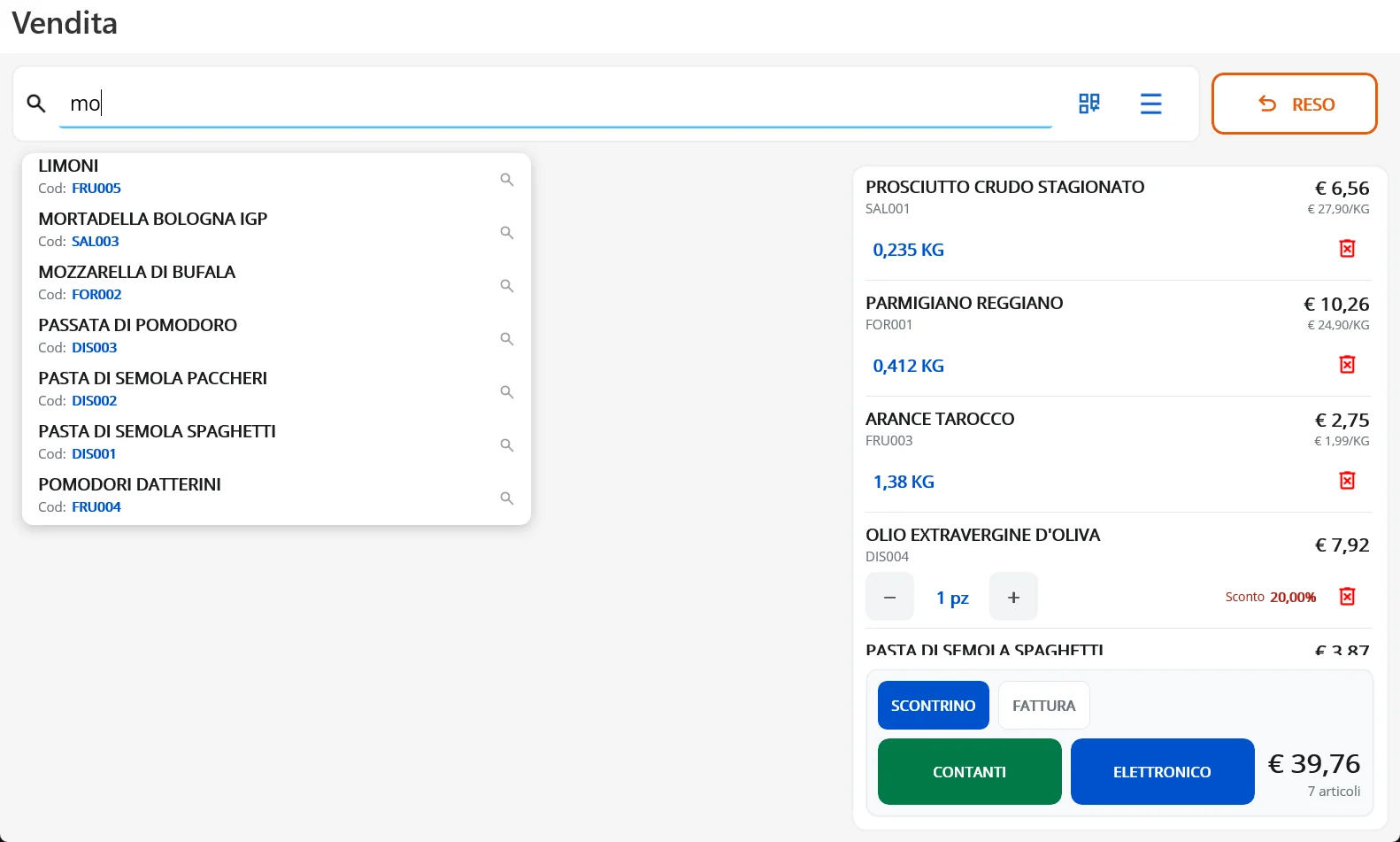Select LIMONI from the suggestions

(x=276, y=177)
